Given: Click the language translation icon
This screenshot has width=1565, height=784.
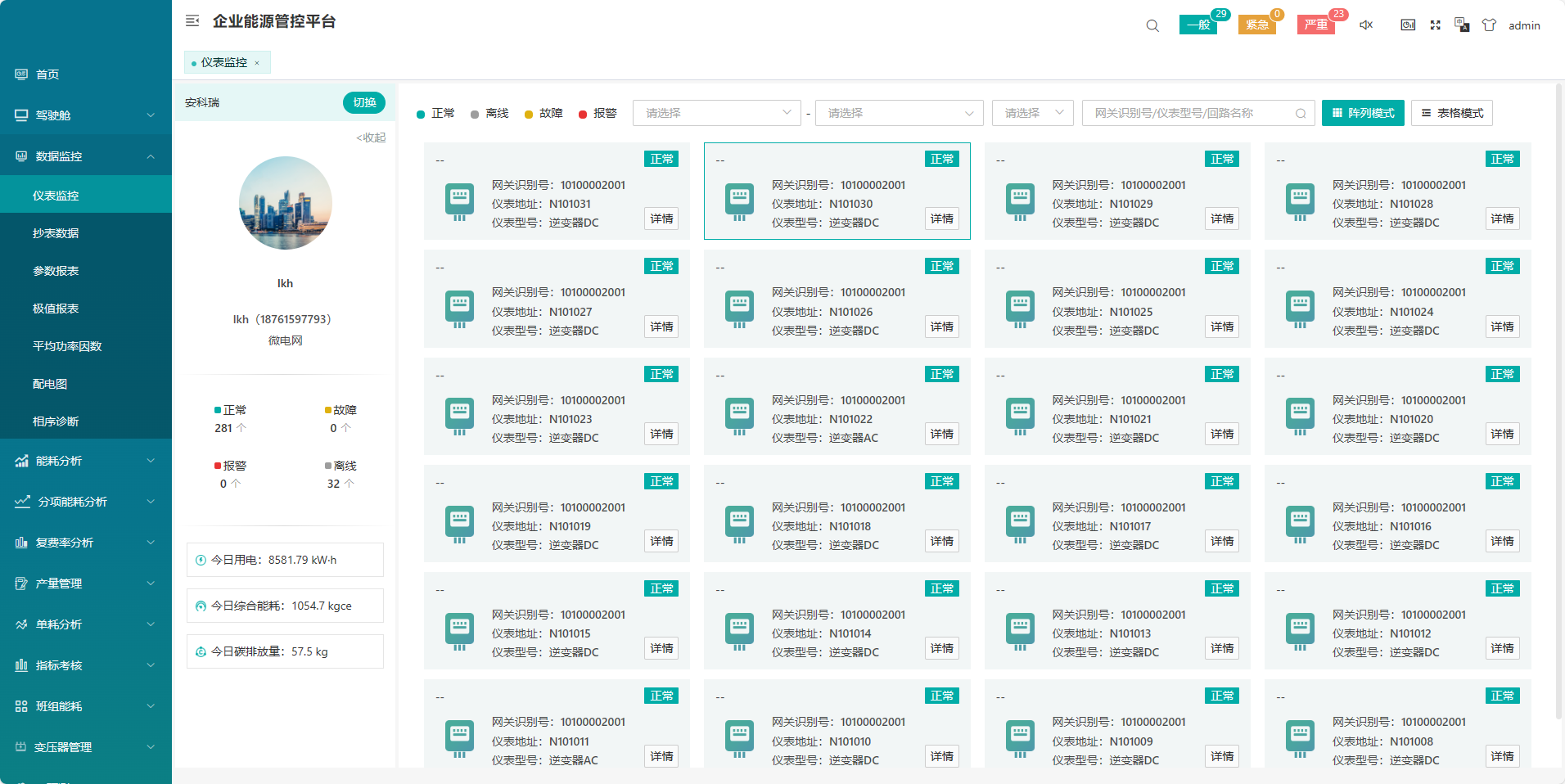Looking at the screenshot, I should tap(1462, 25).
